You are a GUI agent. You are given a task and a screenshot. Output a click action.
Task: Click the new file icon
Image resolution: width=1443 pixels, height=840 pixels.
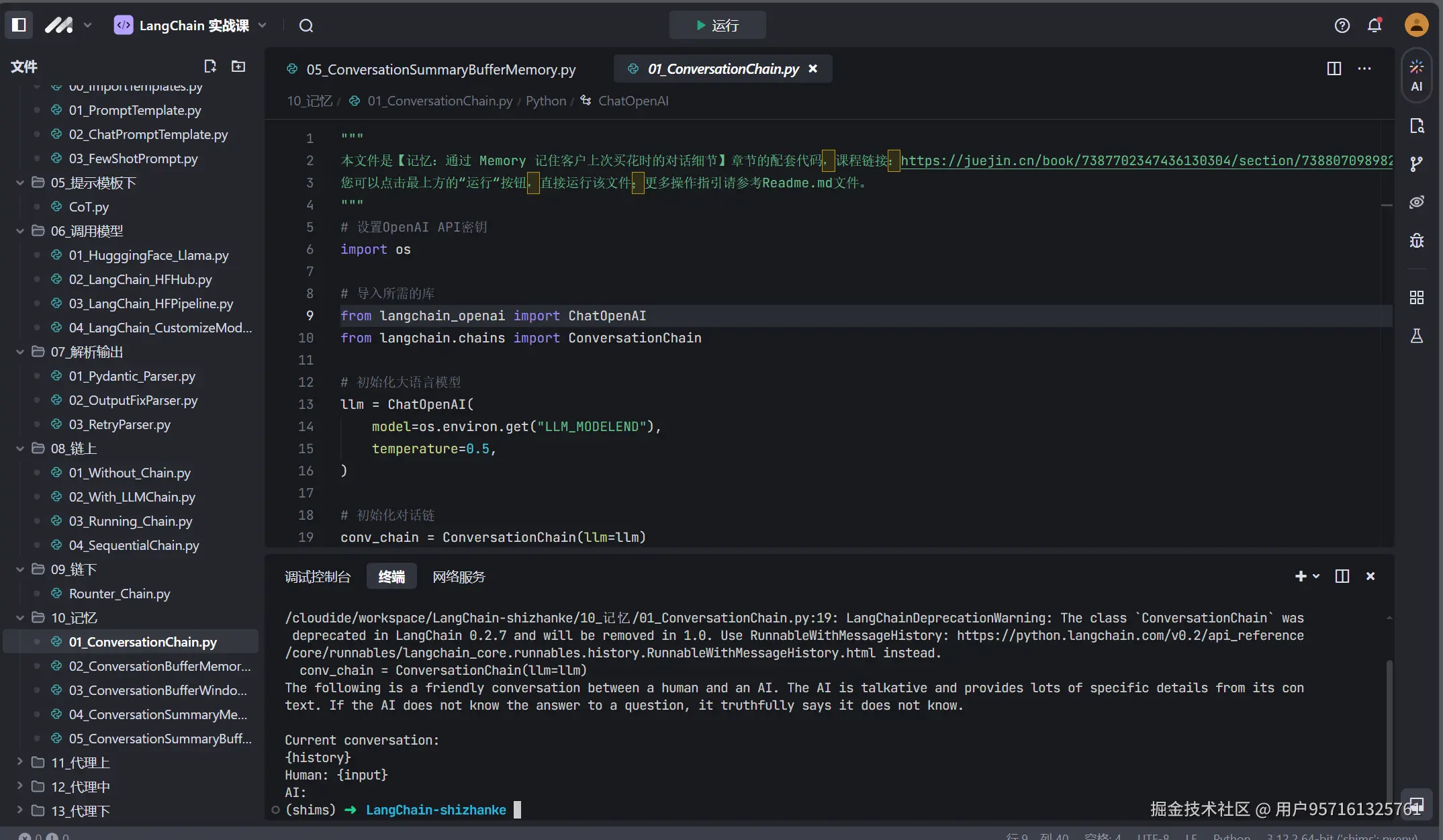pos(210,66)
